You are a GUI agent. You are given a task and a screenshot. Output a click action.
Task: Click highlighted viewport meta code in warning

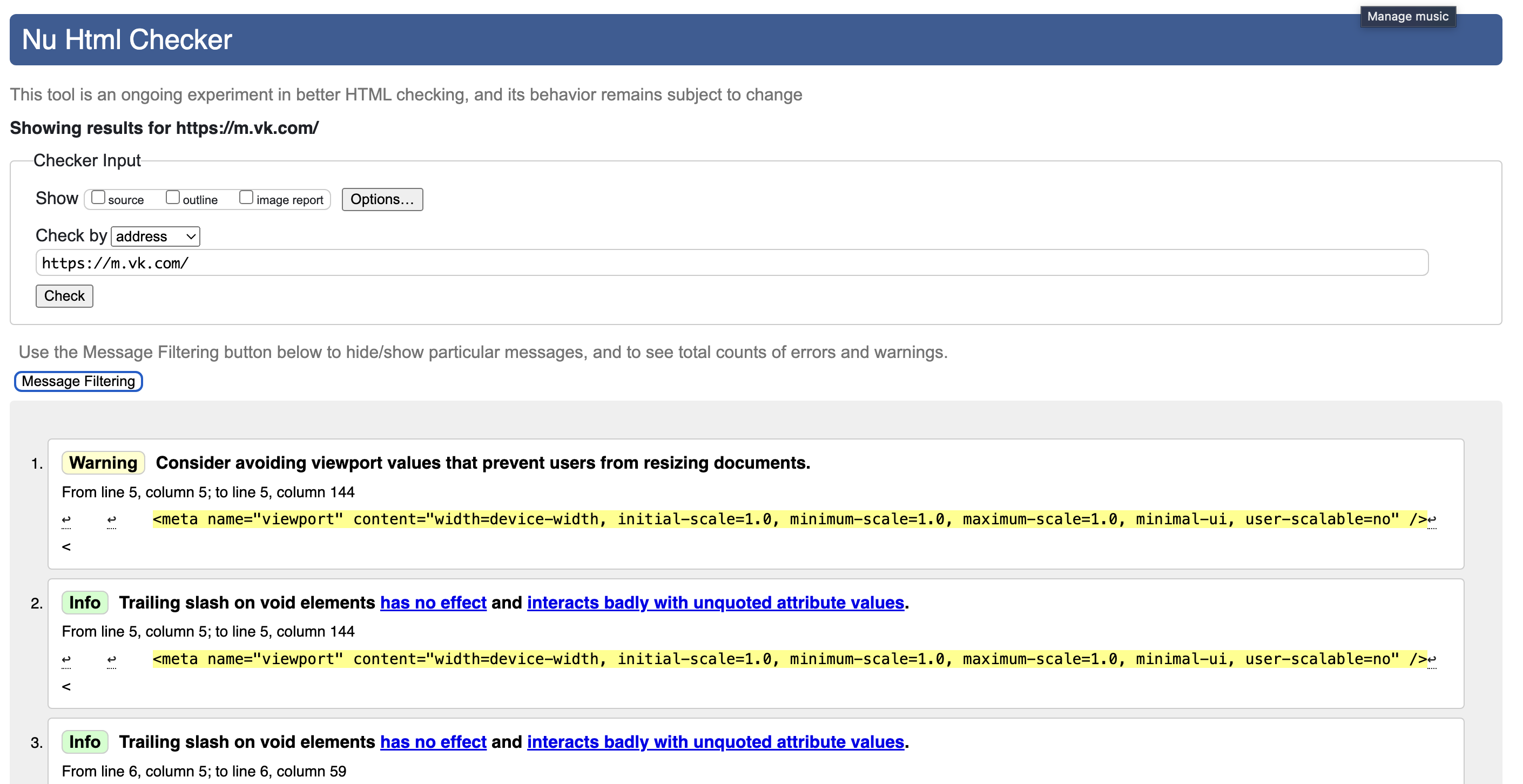[x=789, y=519]
